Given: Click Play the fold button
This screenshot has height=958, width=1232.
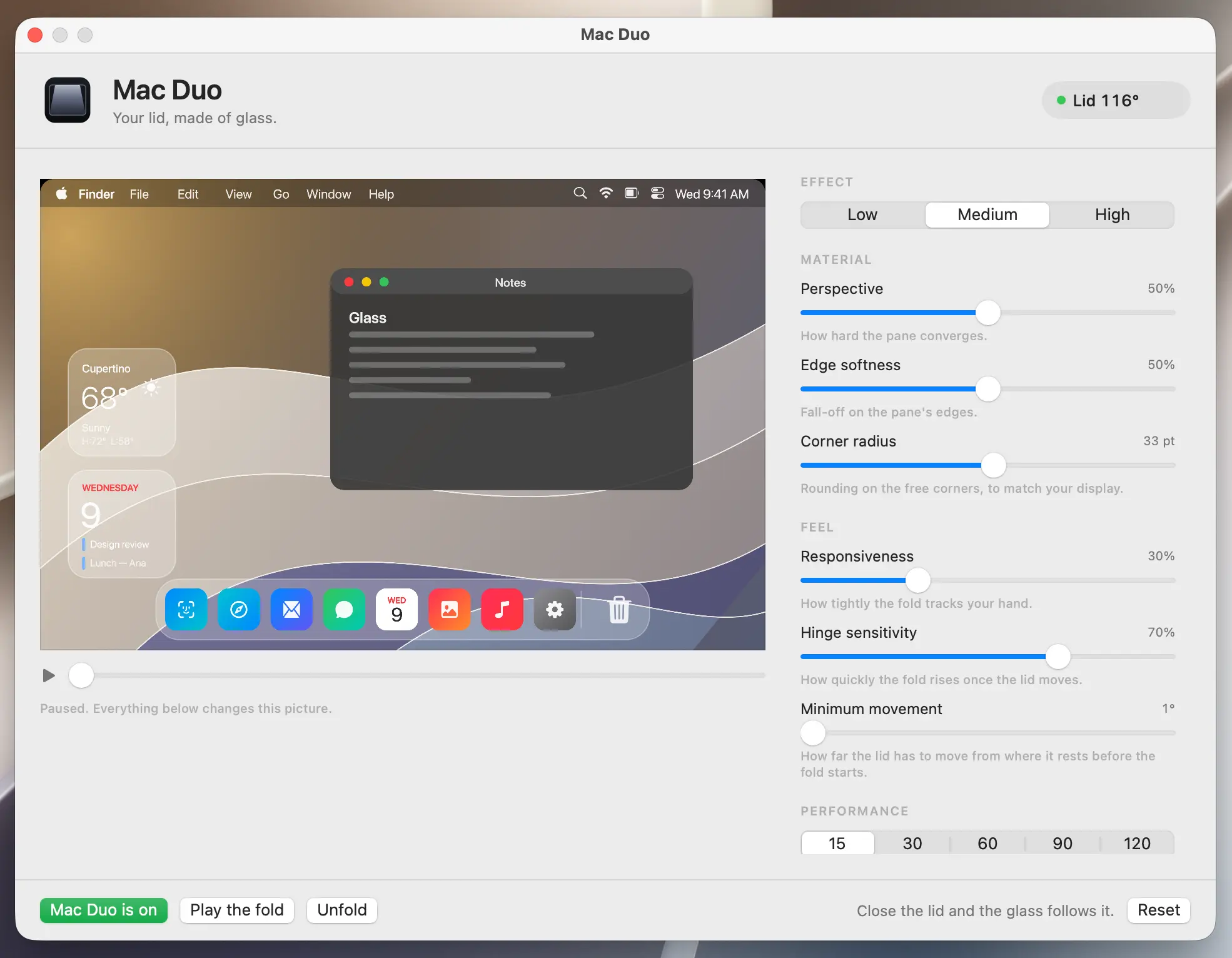Looking at the screenshot, I should [237, 910].
